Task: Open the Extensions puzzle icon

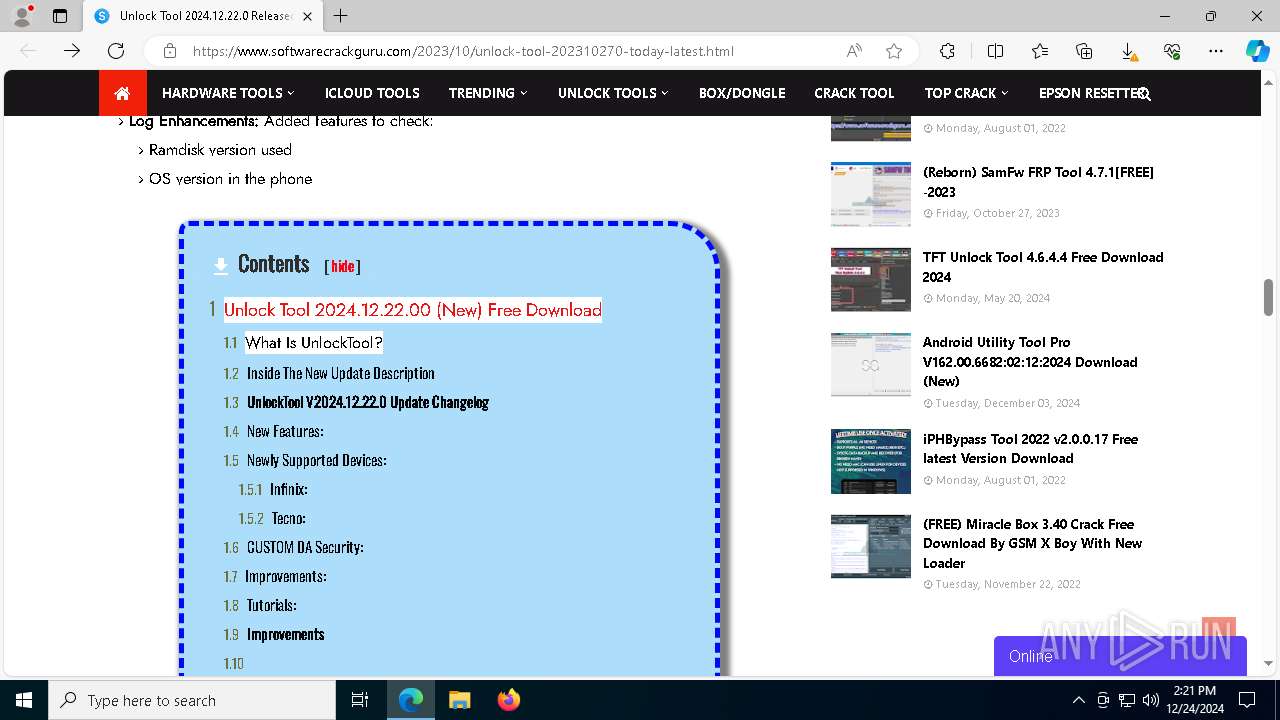Action: (x=947, y=51)
